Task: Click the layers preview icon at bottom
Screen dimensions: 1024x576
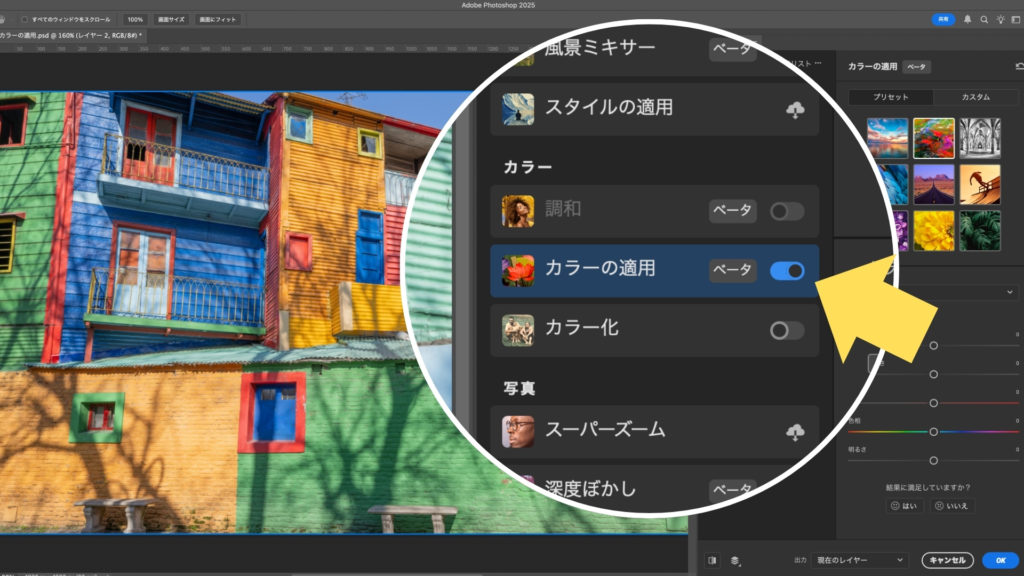Action: (735, 560)
